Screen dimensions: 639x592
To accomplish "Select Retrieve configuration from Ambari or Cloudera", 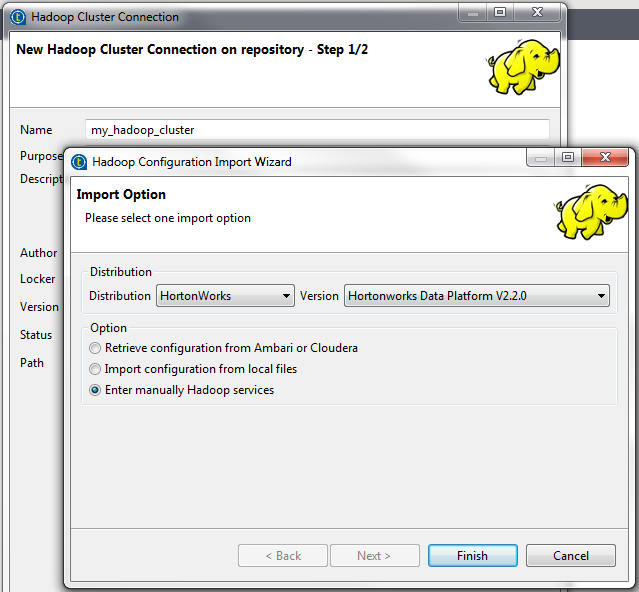I will tap(223, 348).
